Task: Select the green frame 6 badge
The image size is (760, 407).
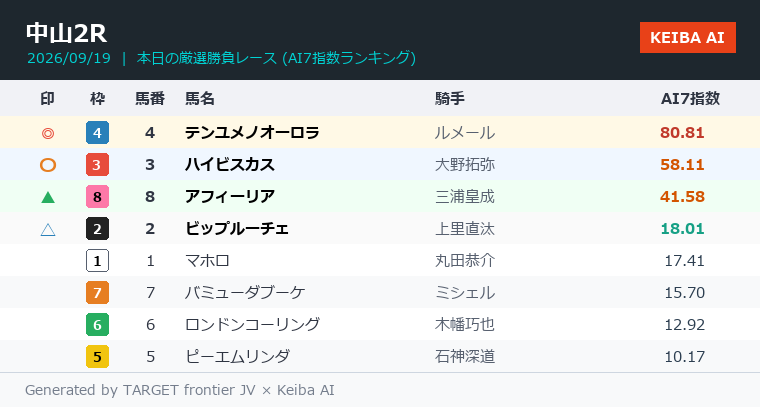Action: (x=97, y=325)
